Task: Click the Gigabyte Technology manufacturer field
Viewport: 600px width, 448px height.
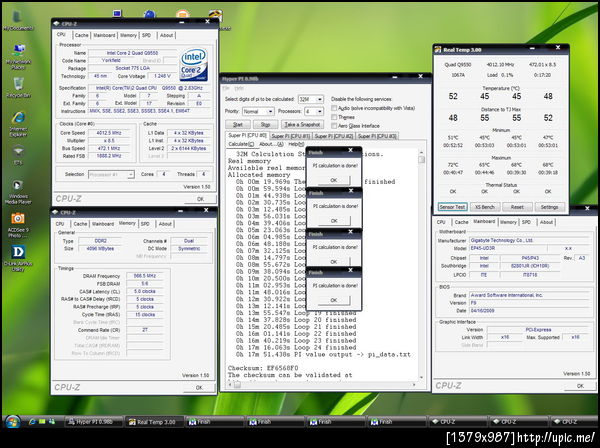Action: [529, 240]
